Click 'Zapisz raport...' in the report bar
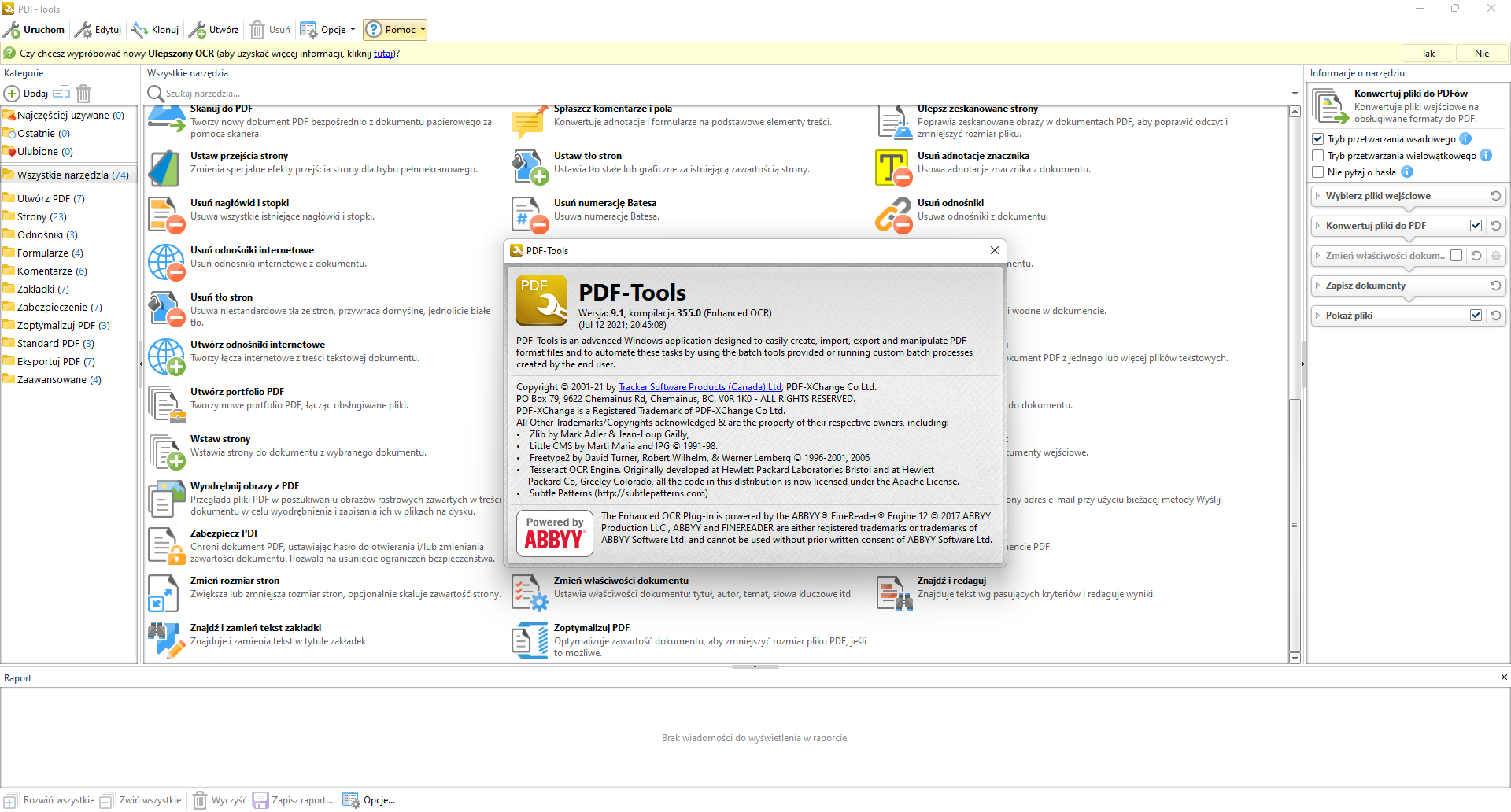1511x812 pixels. pos(294,800)
